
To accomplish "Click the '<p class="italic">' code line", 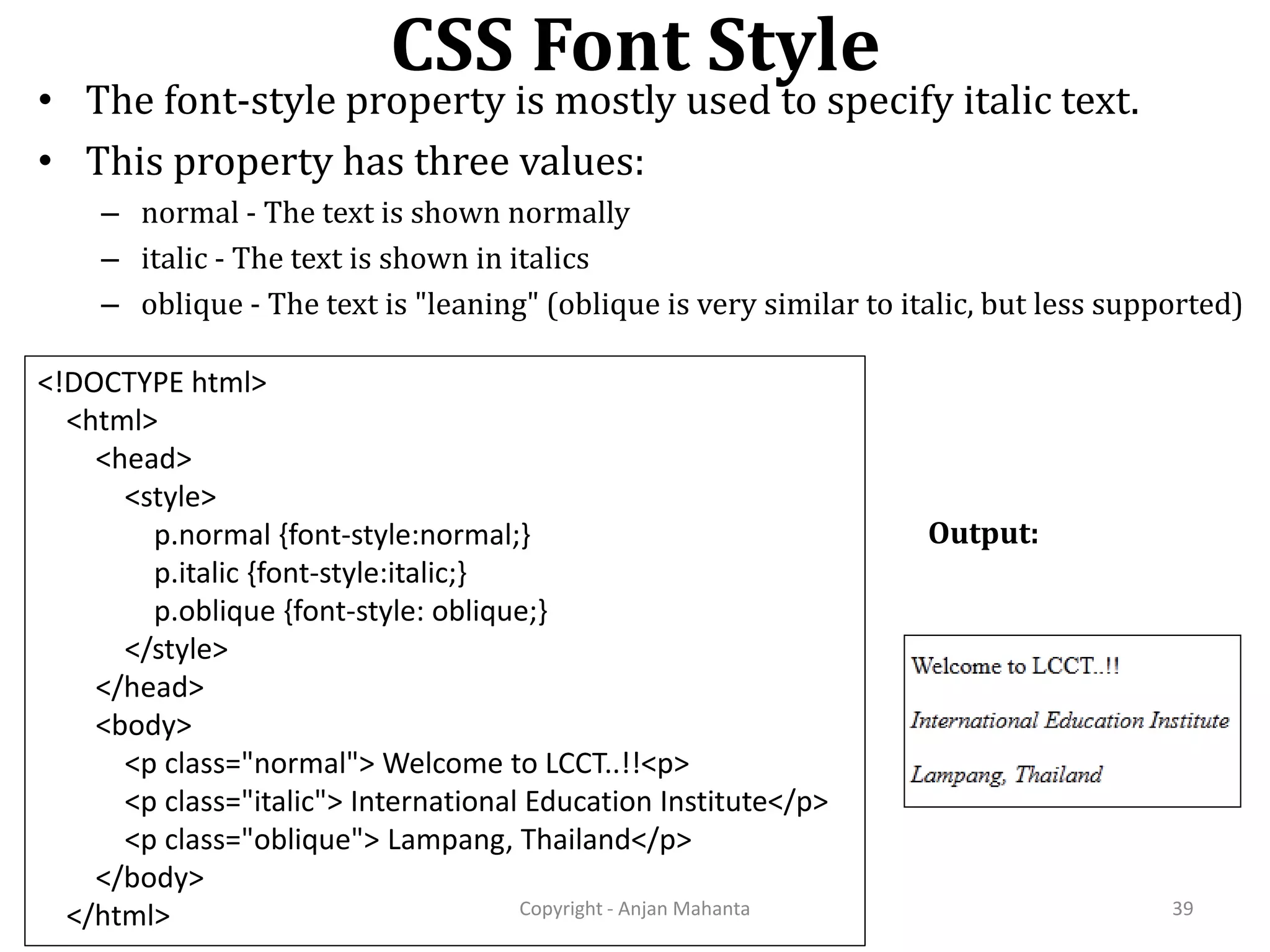I will click(x=476, y=801).
